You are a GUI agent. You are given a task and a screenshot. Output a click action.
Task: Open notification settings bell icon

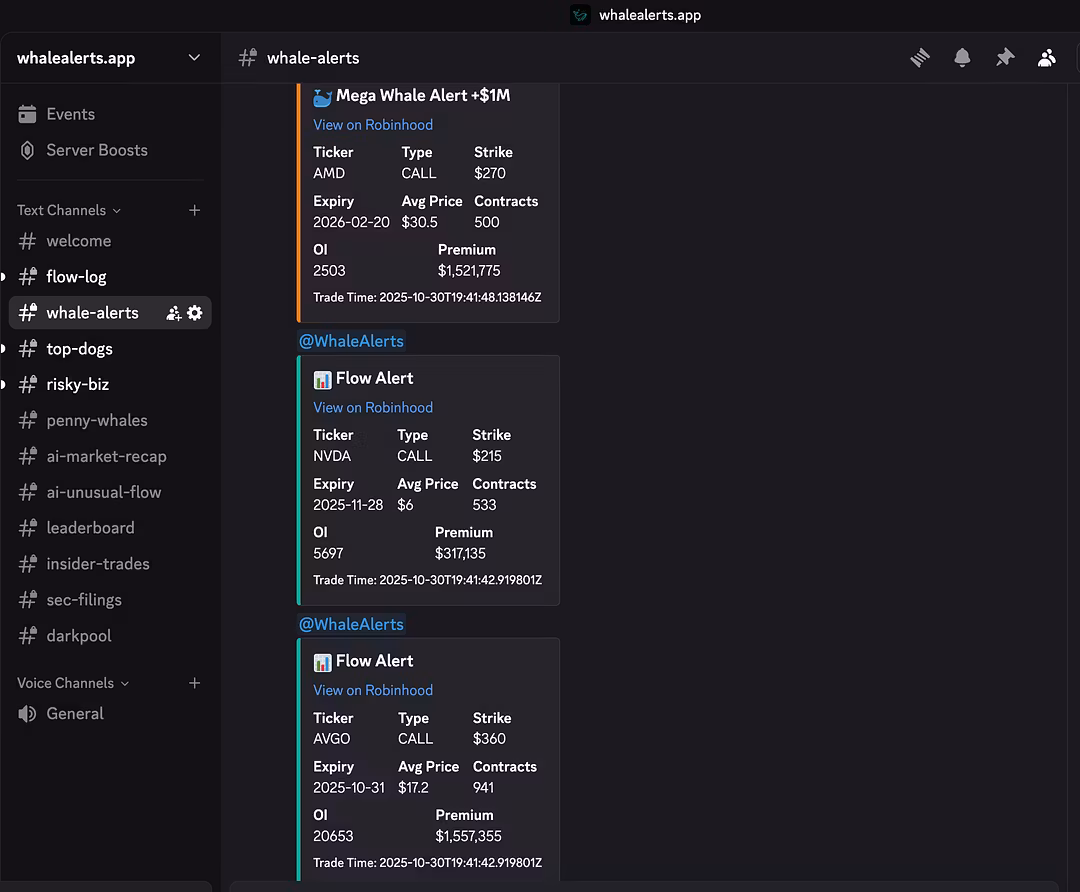pyautogui.click(x=962, y=58)
